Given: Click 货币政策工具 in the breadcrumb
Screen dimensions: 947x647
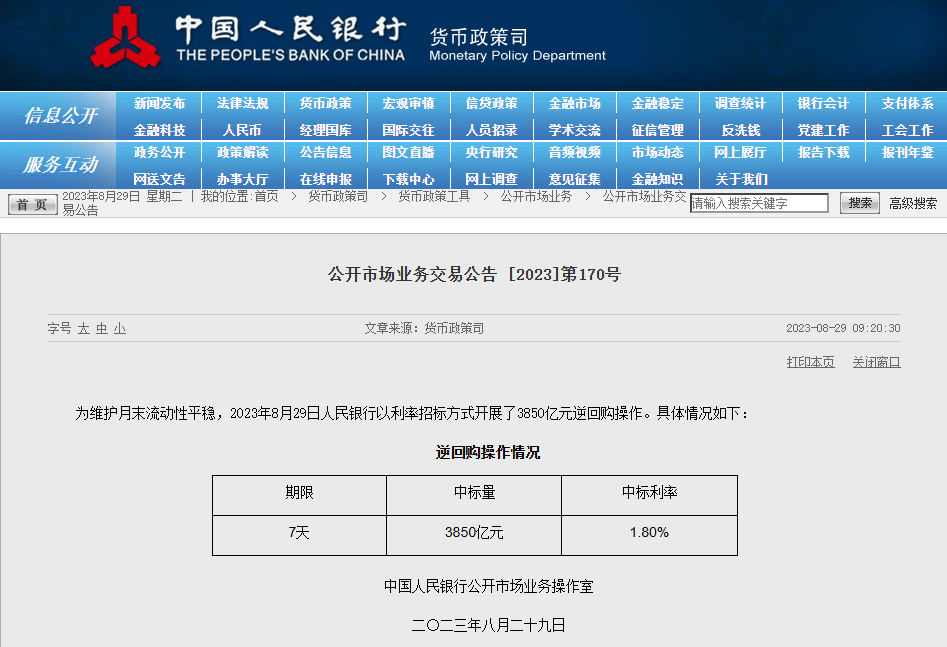Looking at the screenshot, I should point(433,196).
